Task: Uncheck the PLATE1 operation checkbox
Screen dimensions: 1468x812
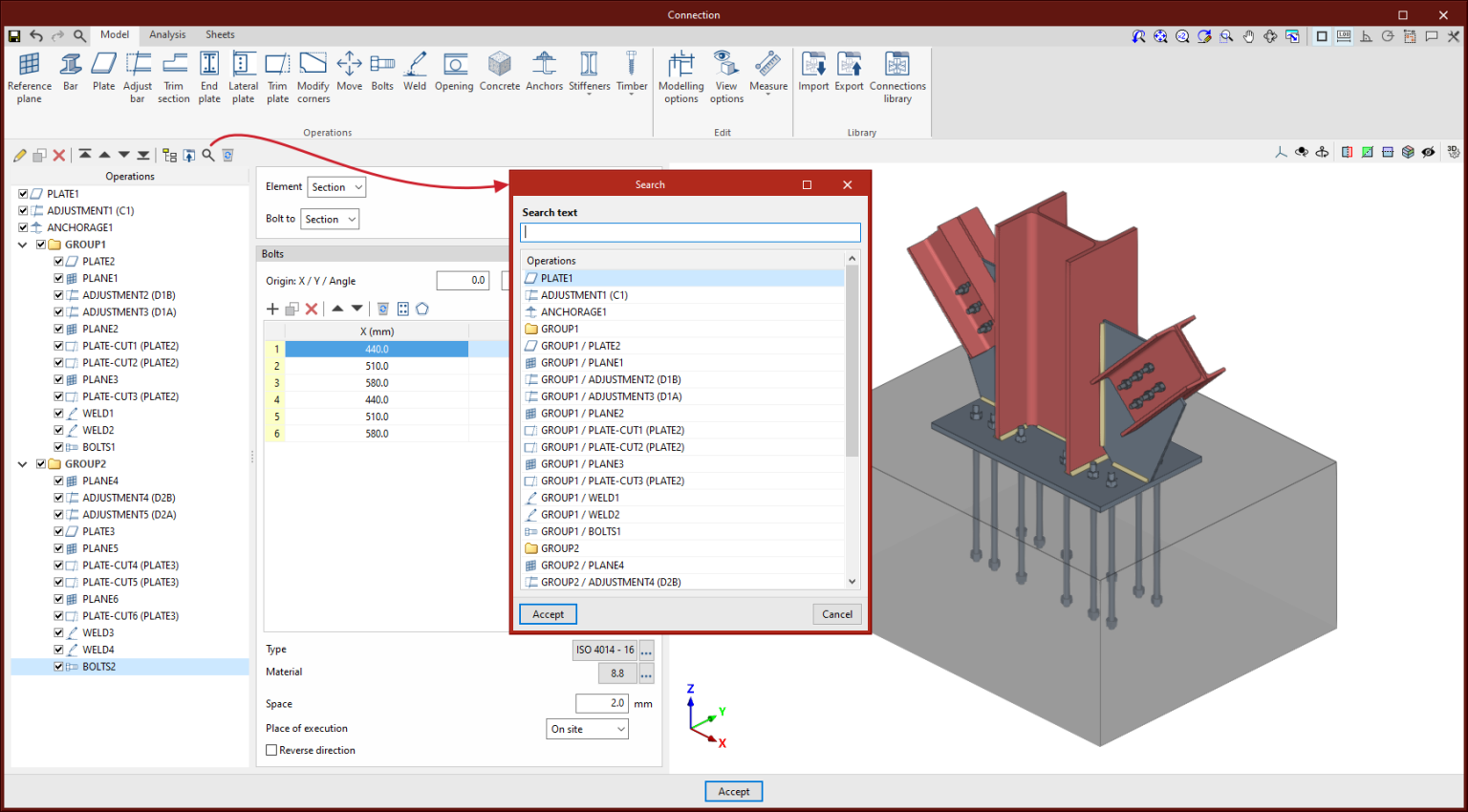Action: (x=23, y=194)
